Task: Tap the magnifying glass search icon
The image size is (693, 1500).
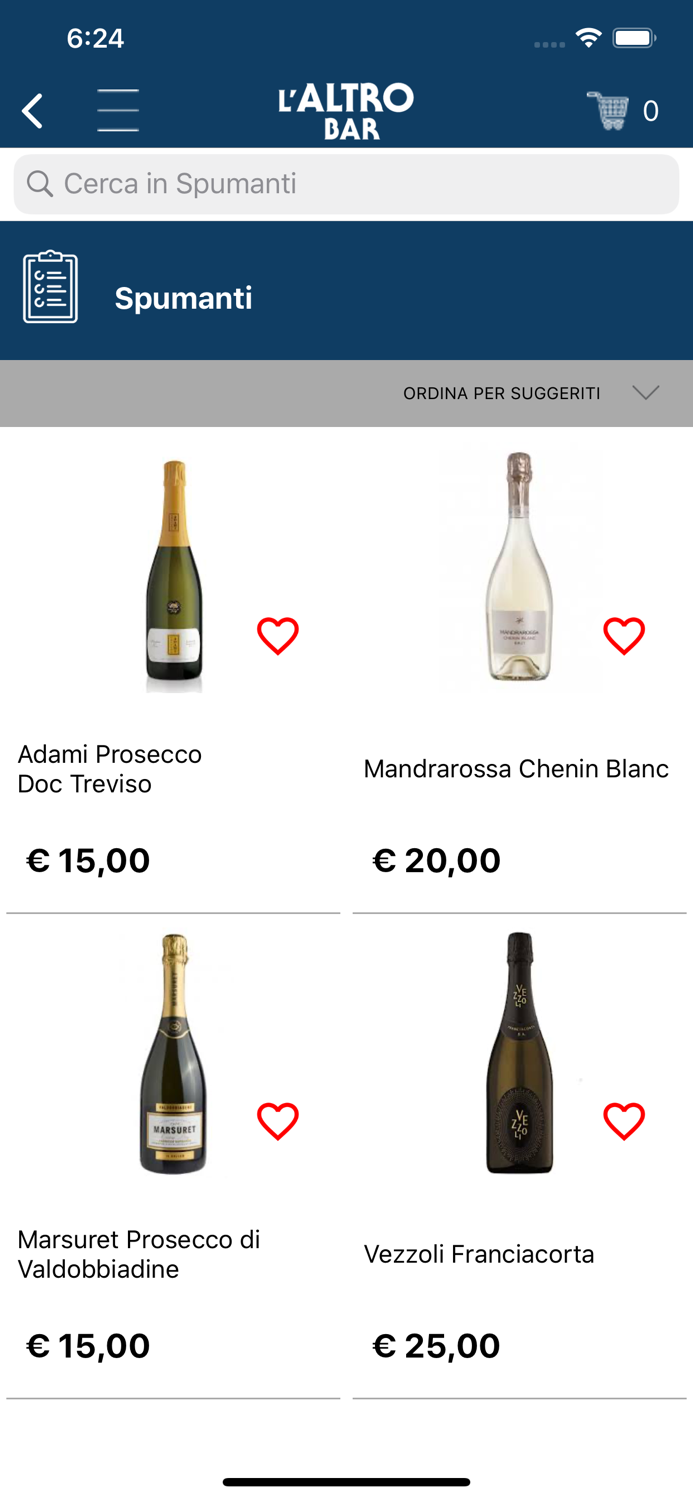Action: [x=40, y=184]
